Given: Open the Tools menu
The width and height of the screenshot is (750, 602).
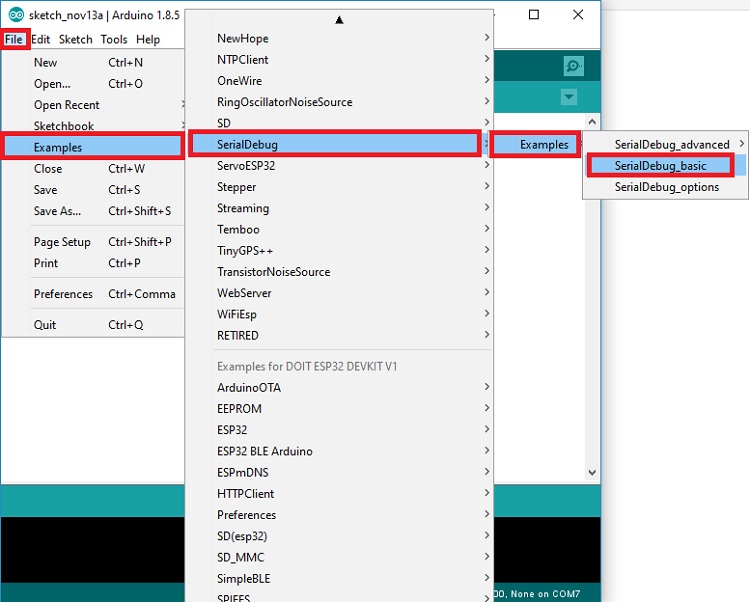Looking at the screenshot, I should [113, 39].
